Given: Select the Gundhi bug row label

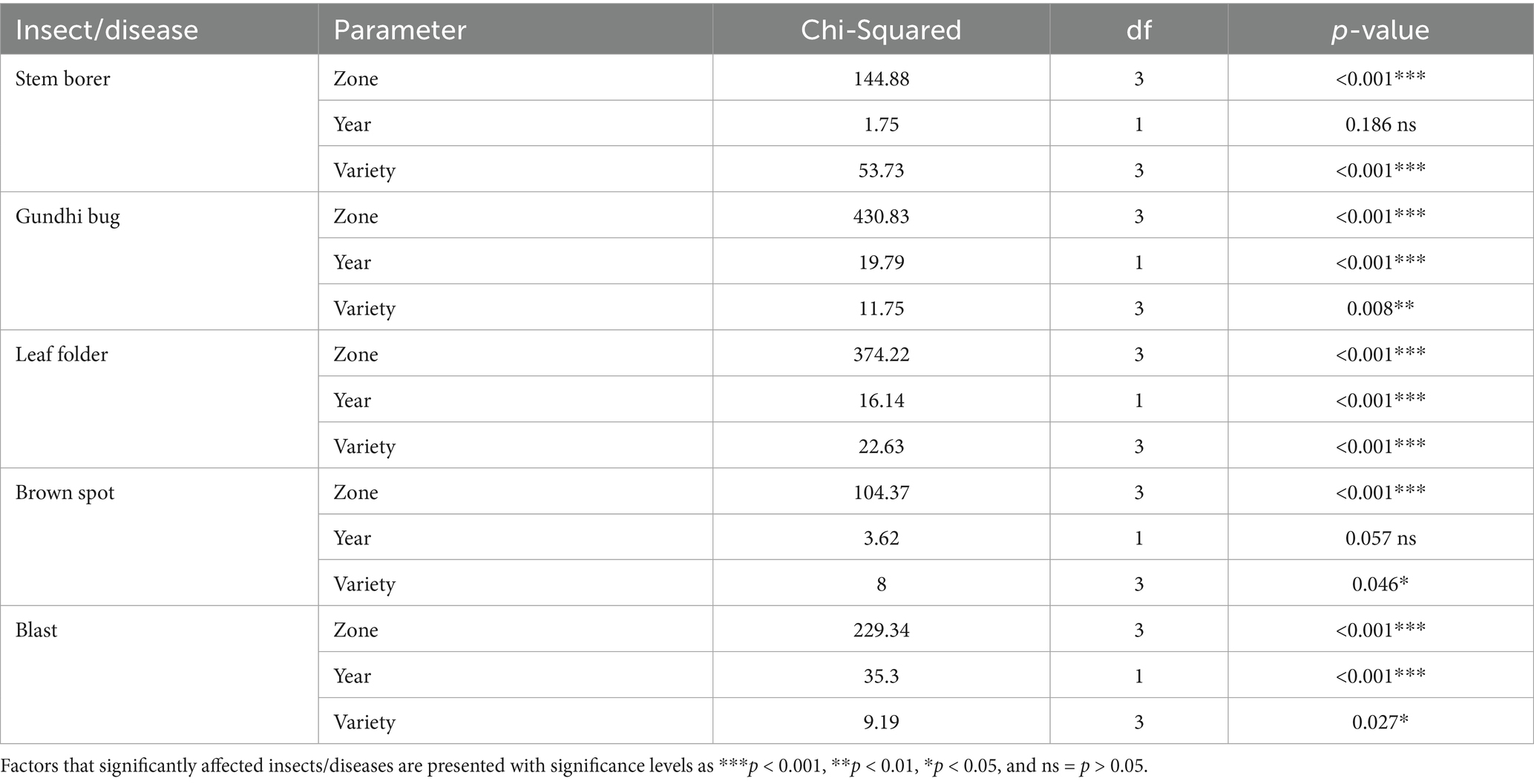Looking at the screenshot, I should (x=68, y=217).
